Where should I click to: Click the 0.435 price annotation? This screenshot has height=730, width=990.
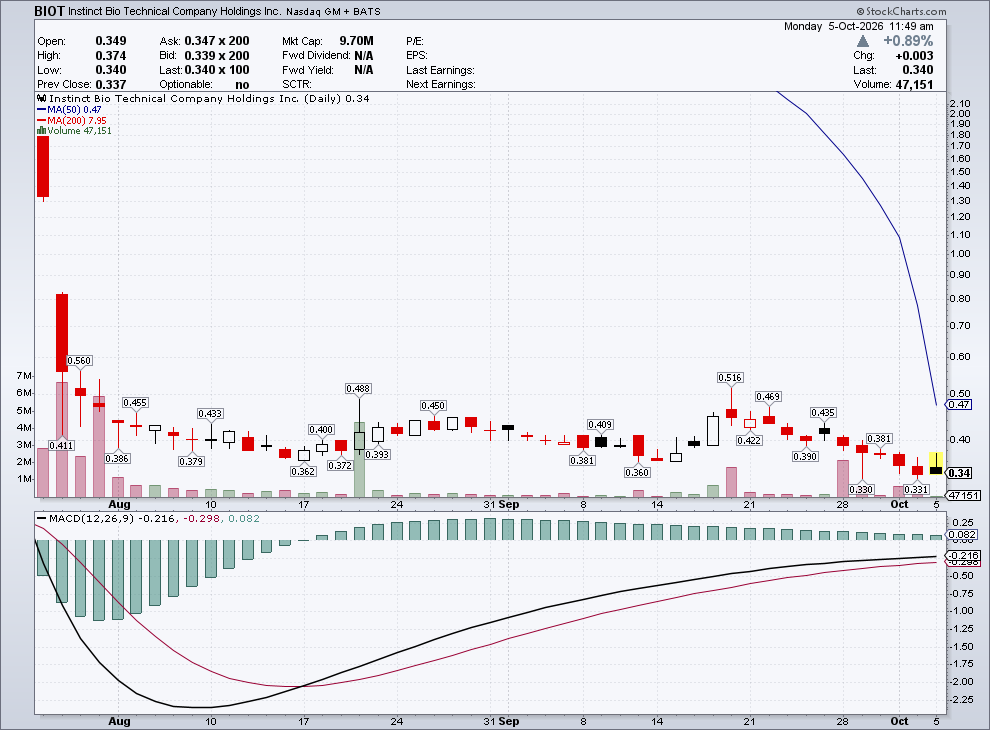coord(823,412)
